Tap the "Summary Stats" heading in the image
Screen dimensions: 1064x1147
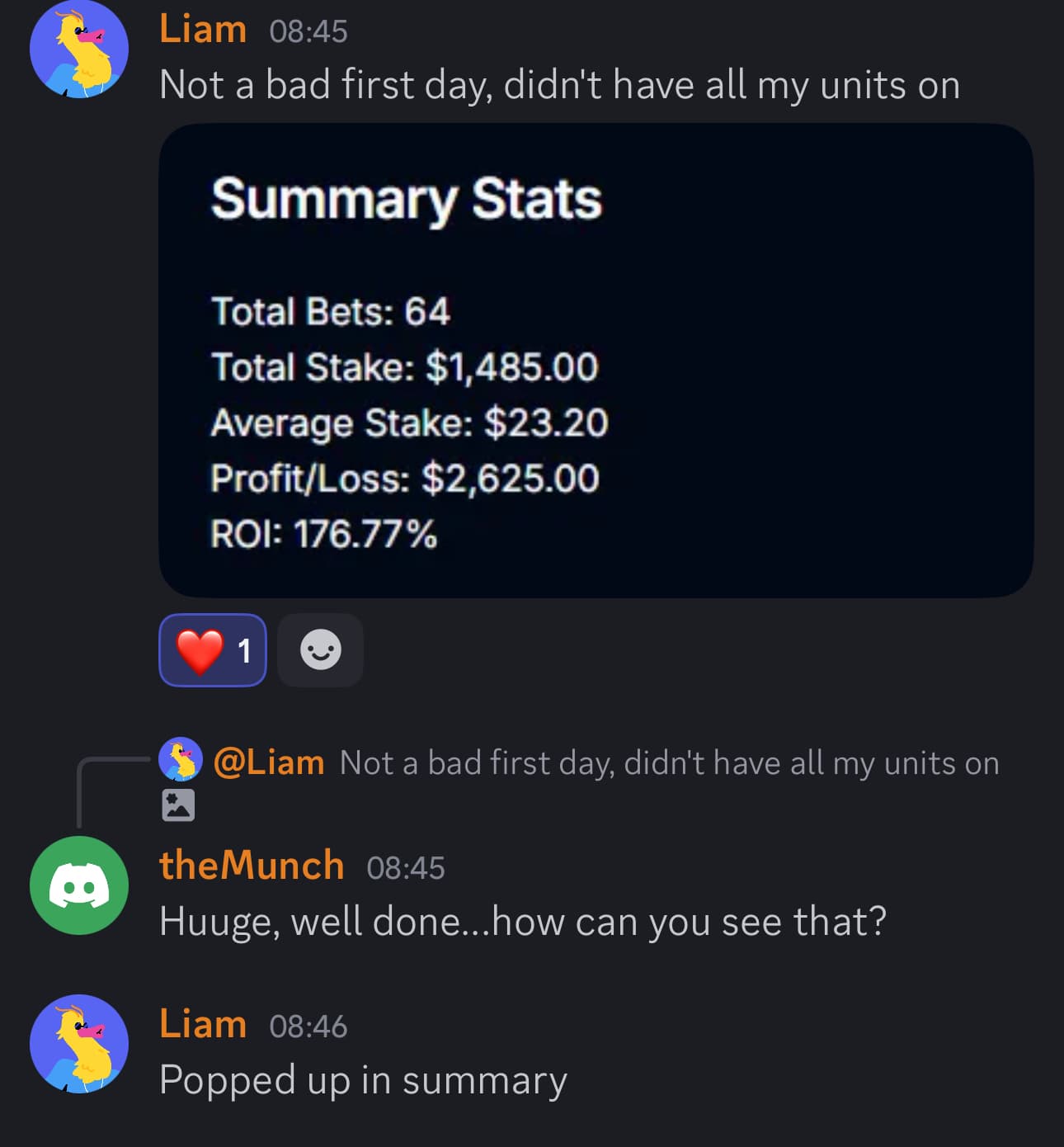click(x=407, y=200)
